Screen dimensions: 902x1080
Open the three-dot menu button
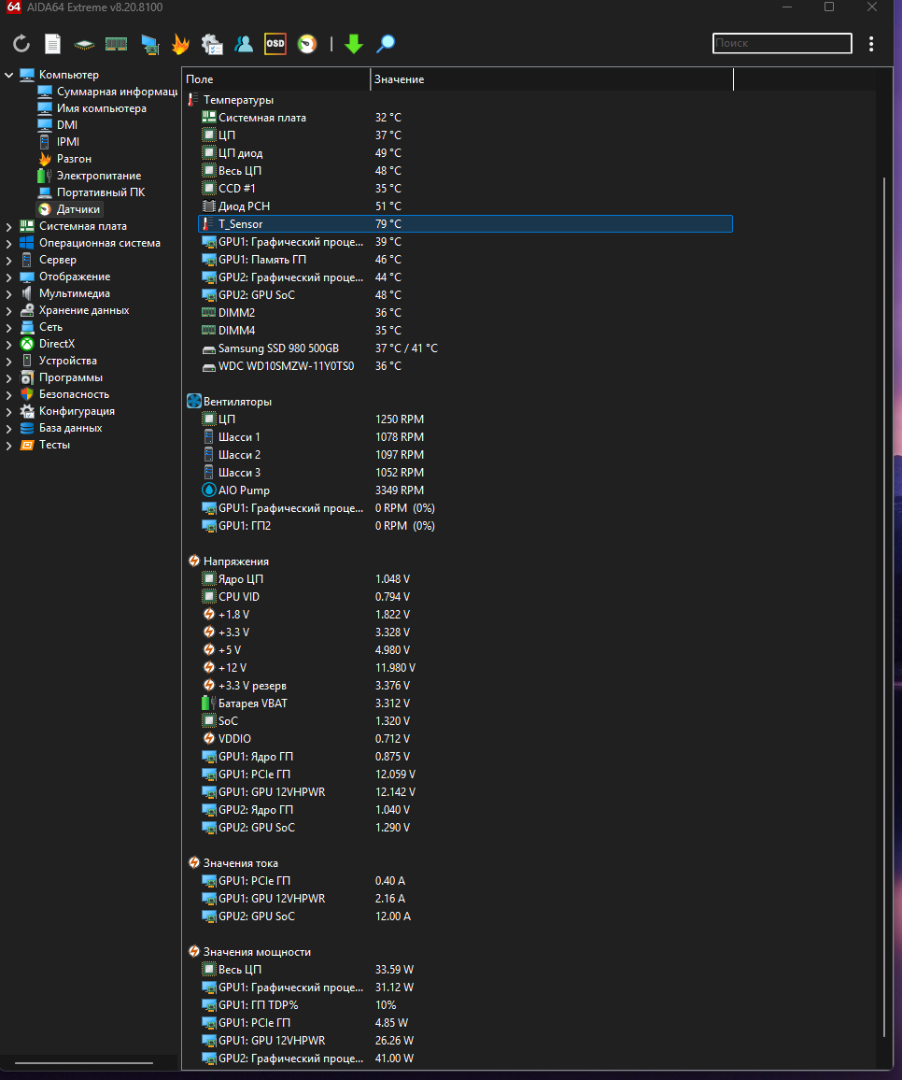point(872,44)
